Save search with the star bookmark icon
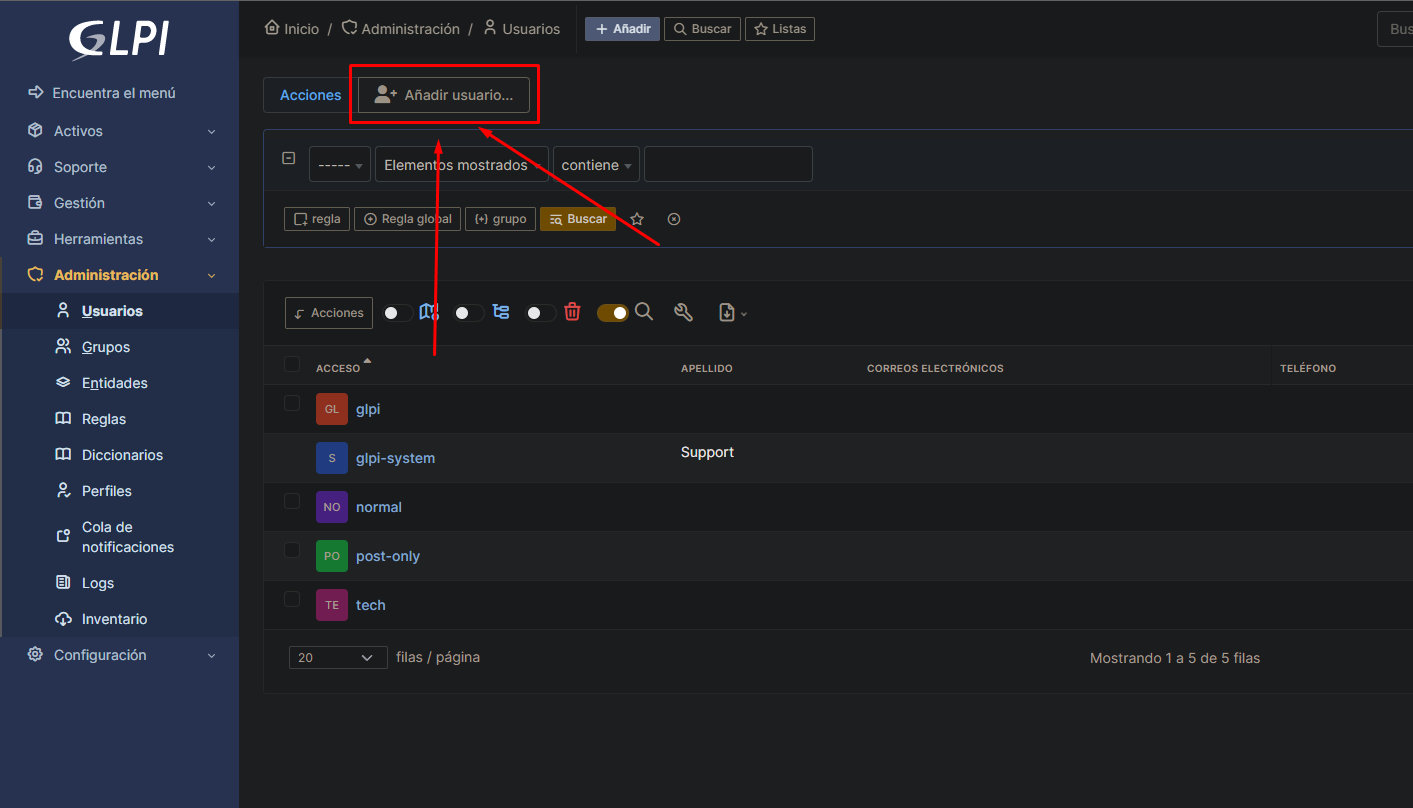 (637, 219)
